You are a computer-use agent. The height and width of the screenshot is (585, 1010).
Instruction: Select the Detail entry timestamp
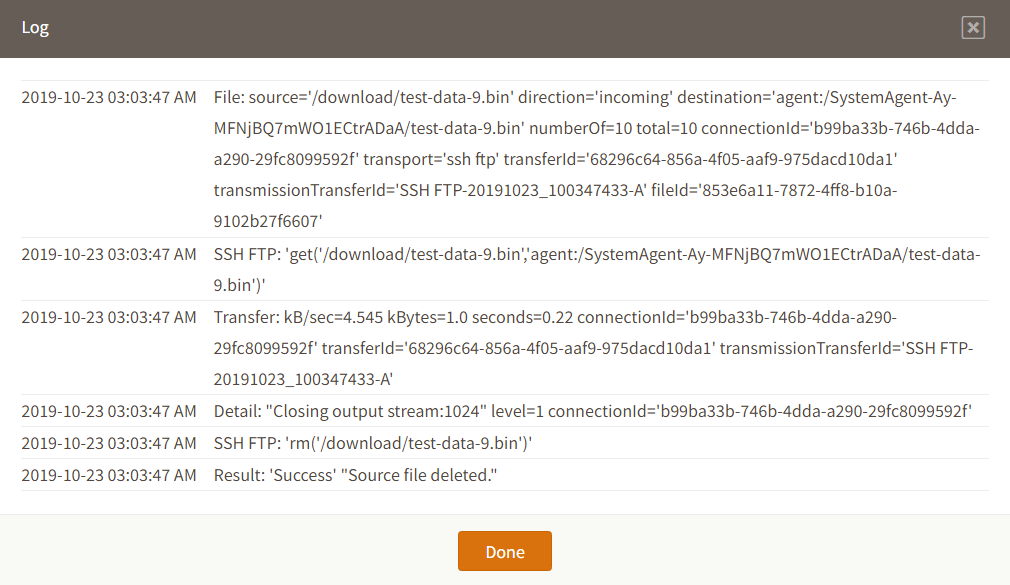[x=109, y=411]
